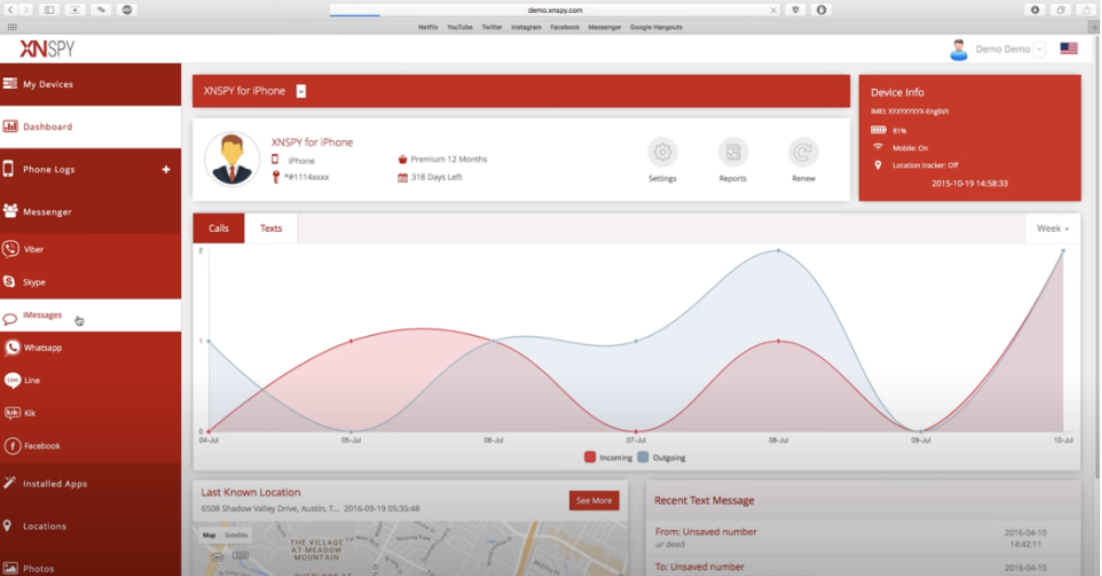
Task: Open the Reports icon
Action: click(732, 152)
